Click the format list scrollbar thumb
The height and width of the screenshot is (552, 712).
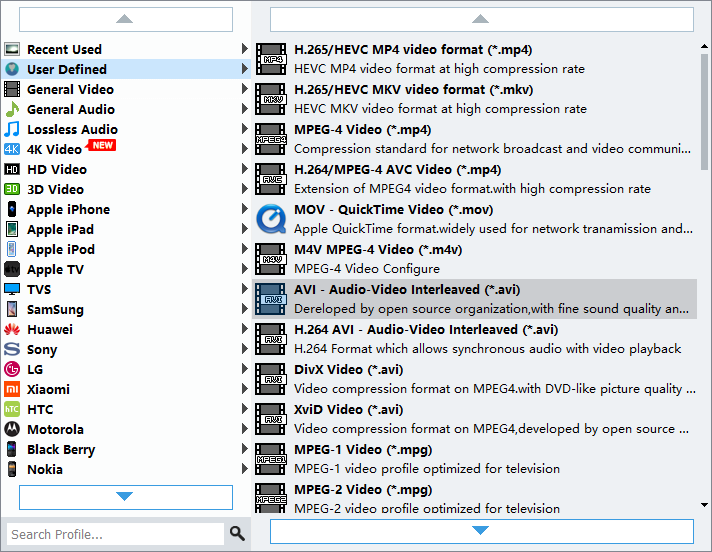pyautogui.click(x=704, y=111)
